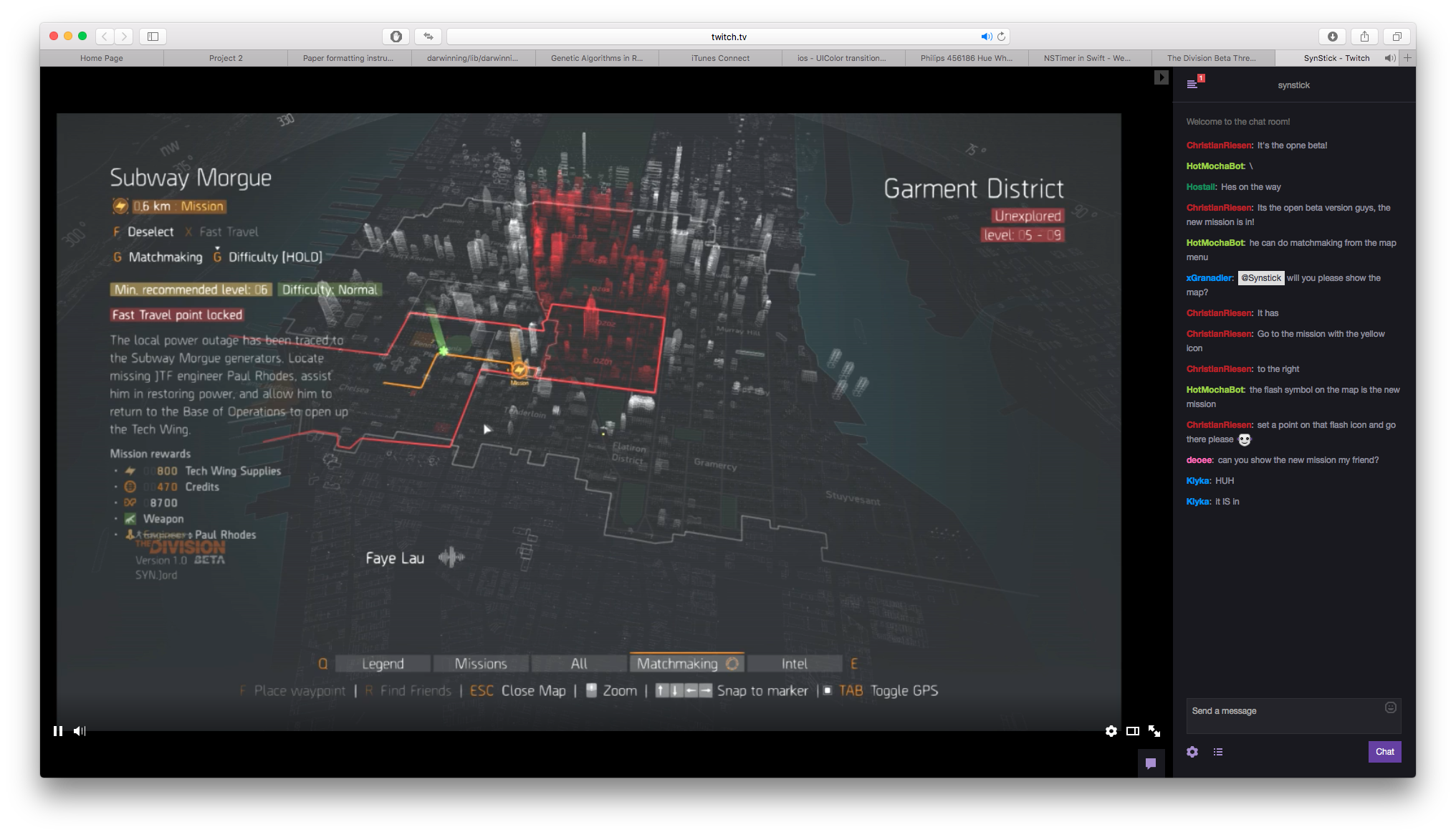Switch to the iTunes Connect tab
Viewport: 1456px width, 835px height.
tap(720, 58)
